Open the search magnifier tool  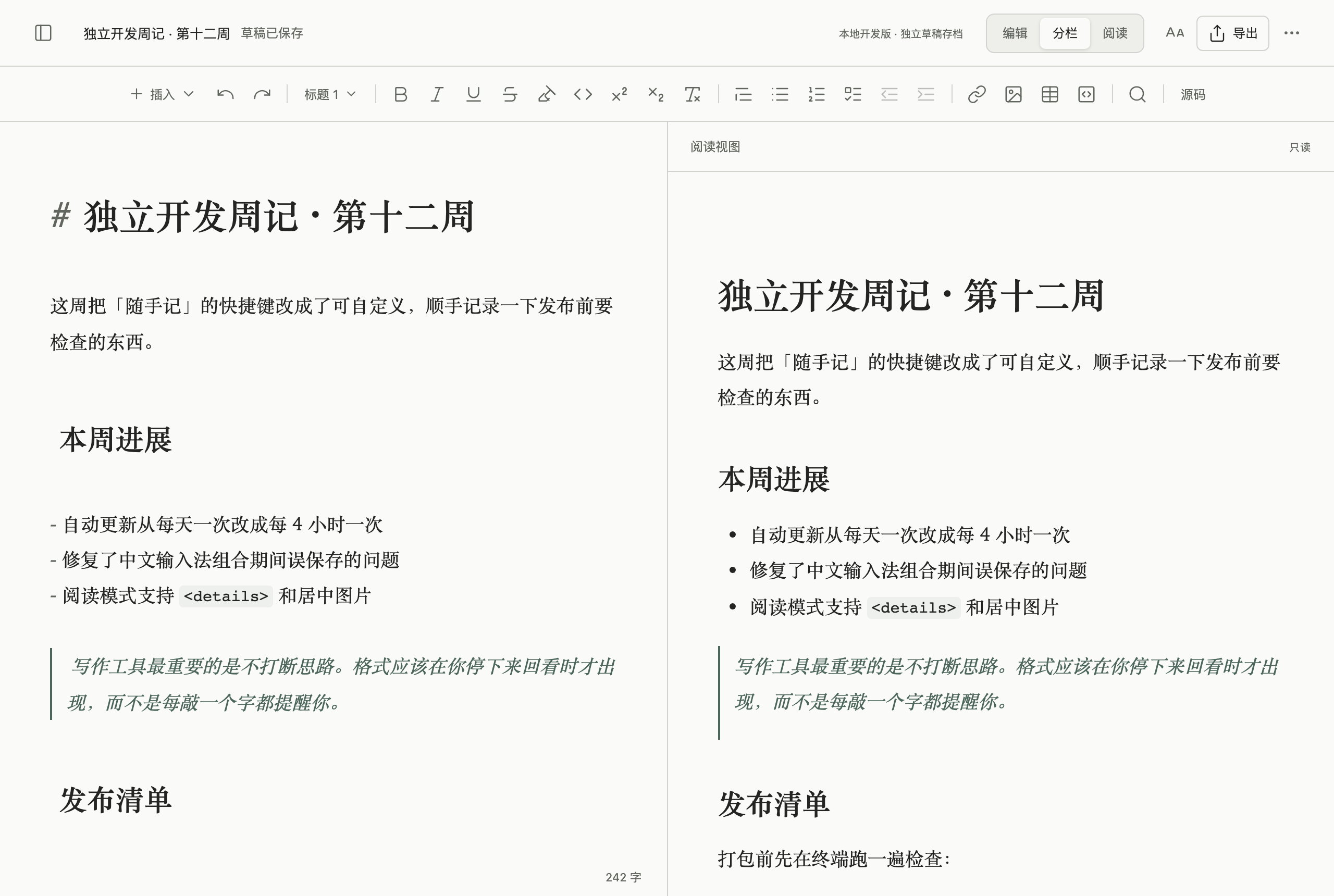1138,94
